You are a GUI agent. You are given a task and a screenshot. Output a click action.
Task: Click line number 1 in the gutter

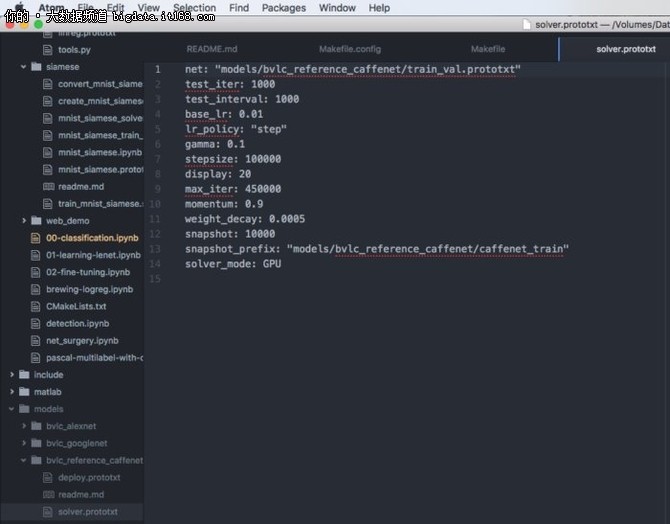[158, 69]
